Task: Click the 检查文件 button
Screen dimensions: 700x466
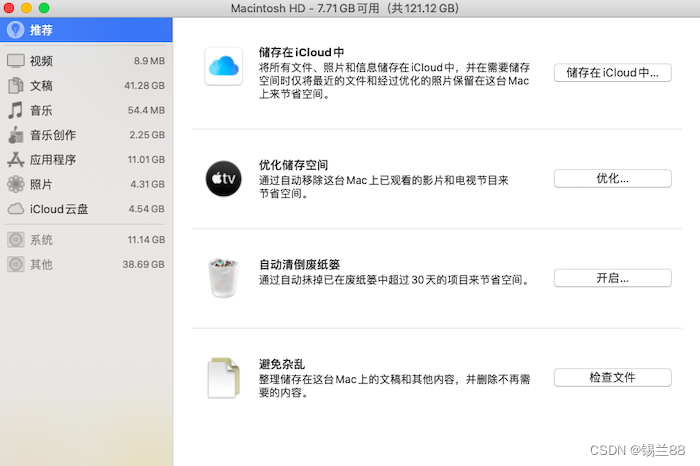Action: point(612,378)
